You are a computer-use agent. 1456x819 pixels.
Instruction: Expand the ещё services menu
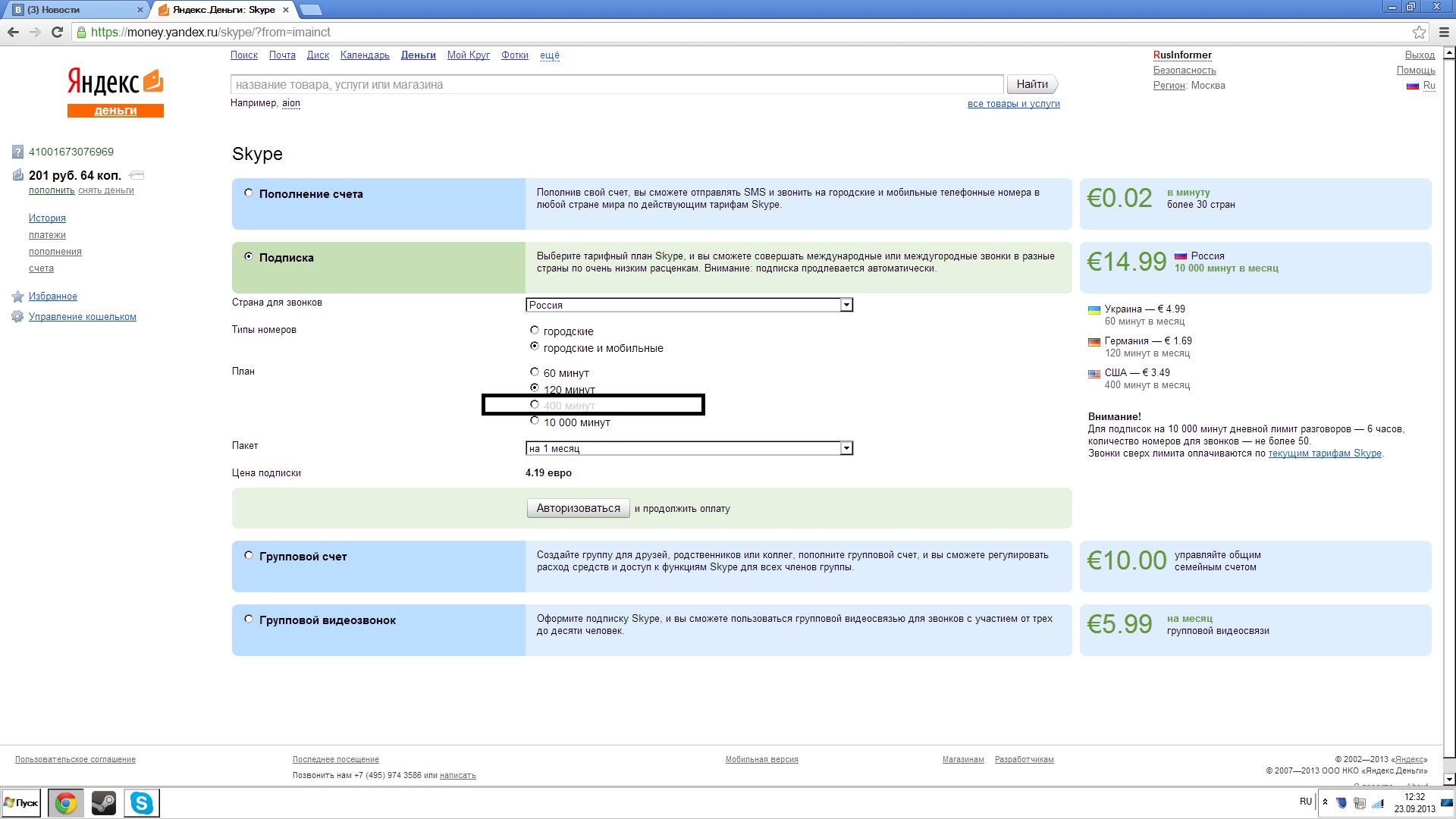[550, 55]
